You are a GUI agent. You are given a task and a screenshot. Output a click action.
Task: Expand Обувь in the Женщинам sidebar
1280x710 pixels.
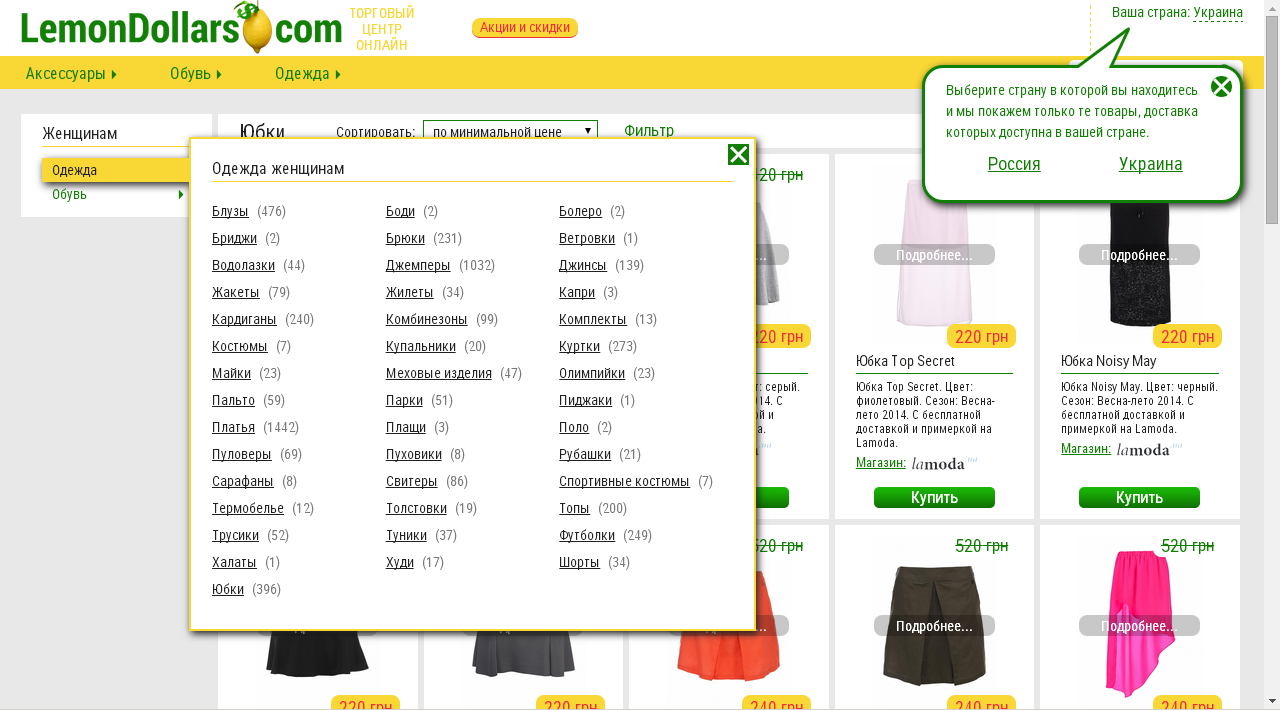pyautogui.click(x=116, y=194)
